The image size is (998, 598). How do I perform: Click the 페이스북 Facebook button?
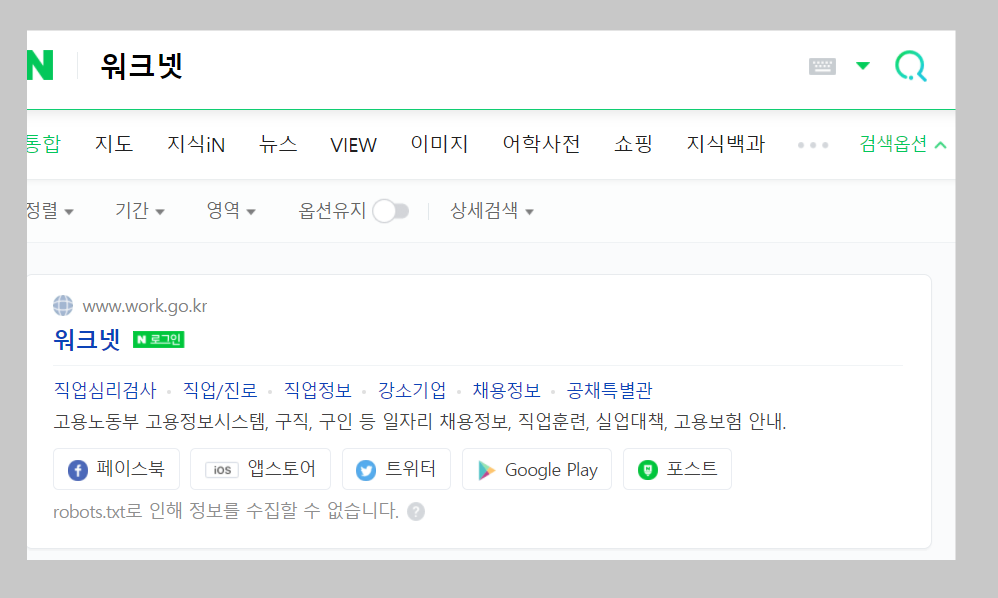116,469
